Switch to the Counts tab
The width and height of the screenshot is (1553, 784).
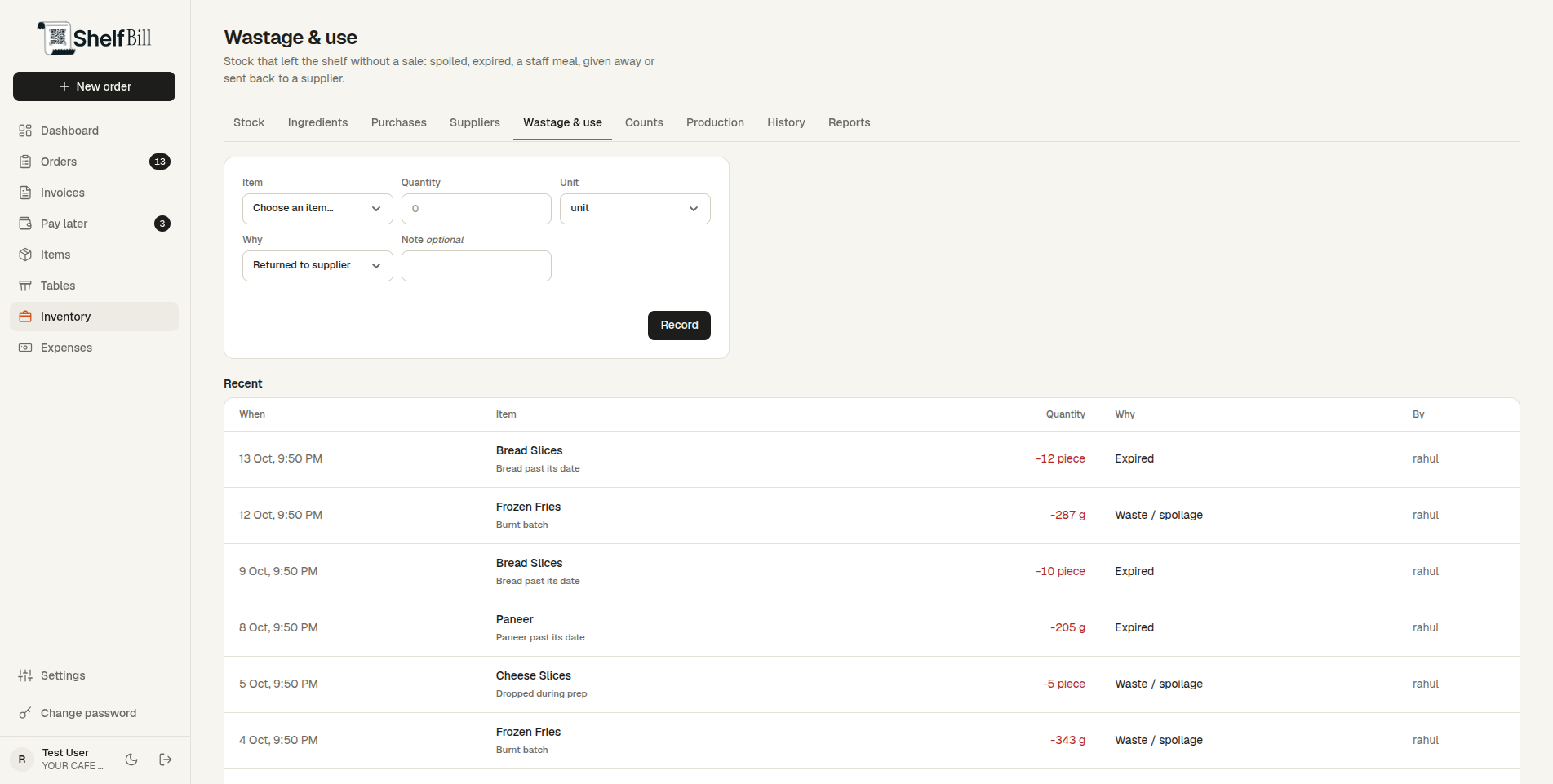(x=644, y=122)
